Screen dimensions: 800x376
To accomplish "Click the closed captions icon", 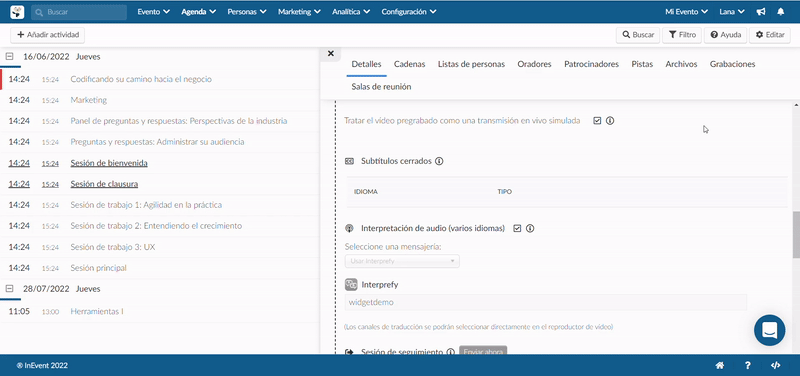I will click(x=349, y=161).
